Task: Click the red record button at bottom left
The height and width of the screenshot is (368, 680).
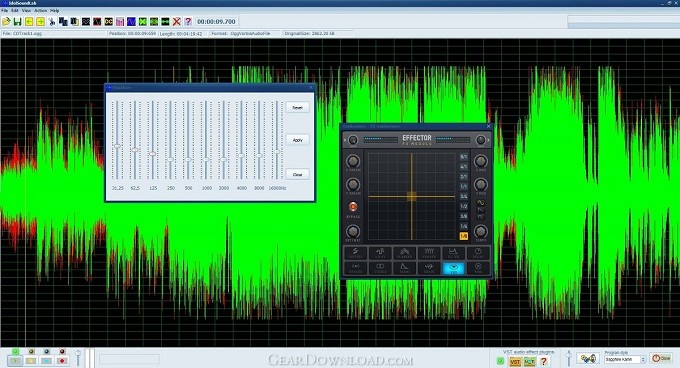Action: point(62,361)
